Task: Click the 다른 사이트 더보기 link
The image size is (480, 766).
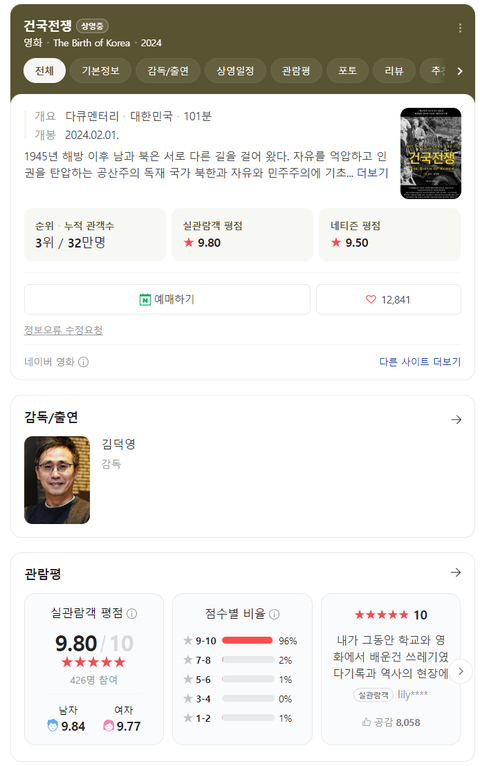Action: tap(420, 362)
